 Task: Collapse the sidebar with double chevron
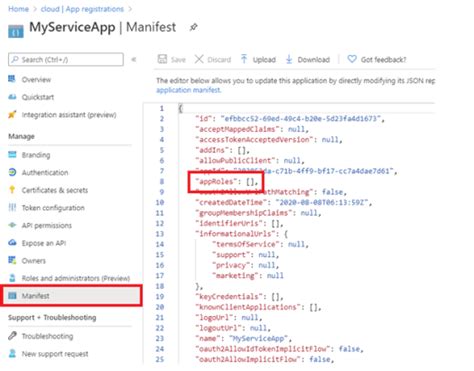134,60
